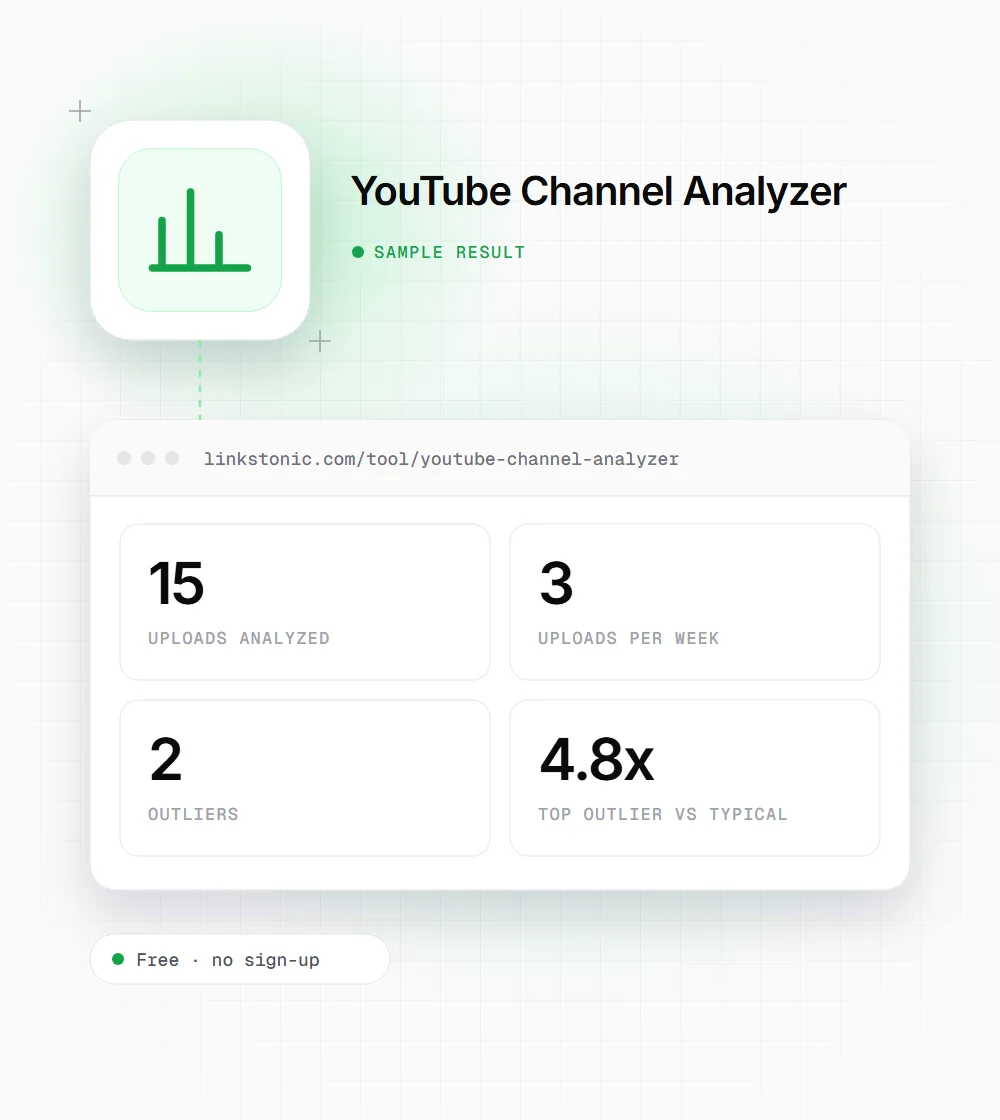Click the middle gray window dot
Screen dimensions: 1000x1120
tap(148, 458)
